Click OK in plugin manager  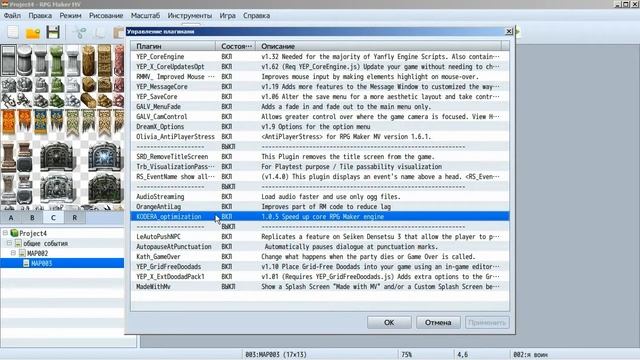(389, 322)
